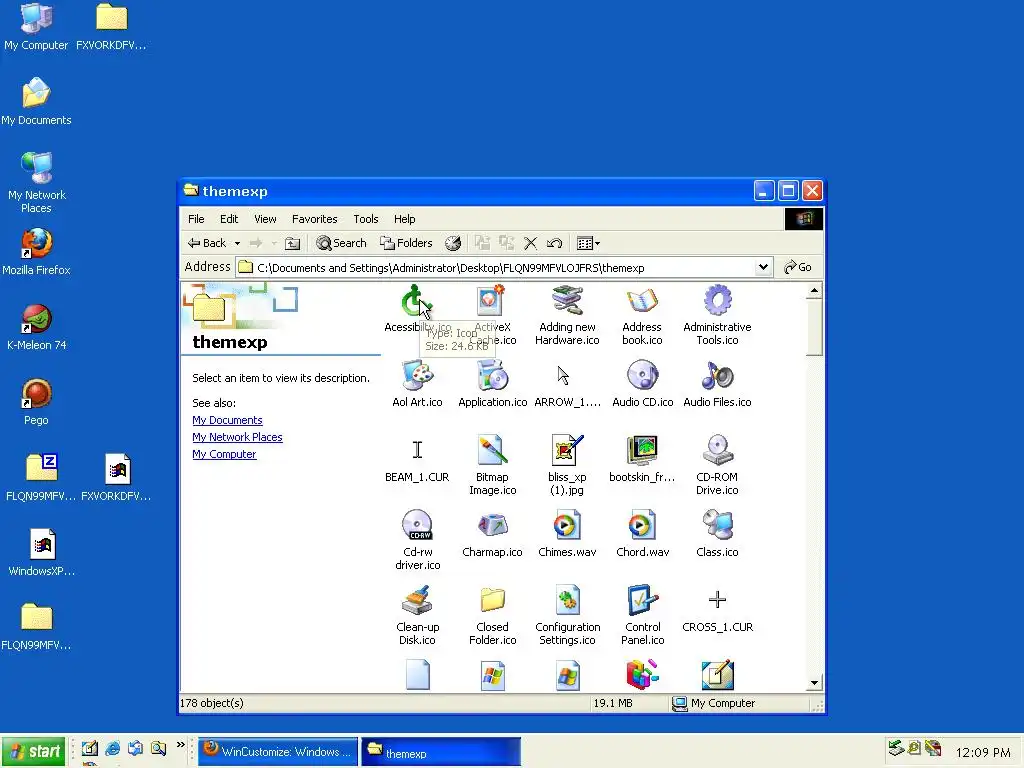Select the K-Meleon 74 desktop shortcut
Screen dimensions: 1024x768
coord(37,327)
